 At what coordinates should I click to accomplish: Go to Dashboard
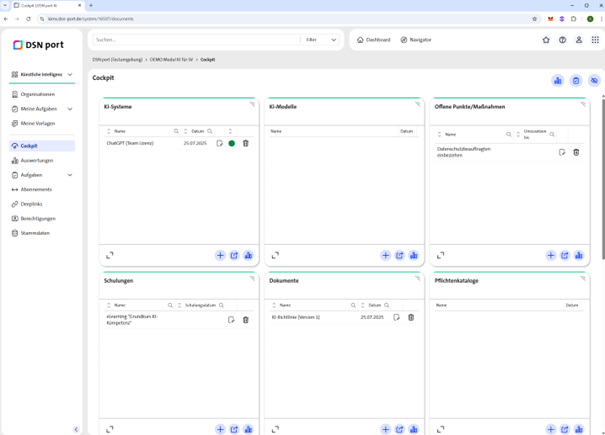pos(373,40)
